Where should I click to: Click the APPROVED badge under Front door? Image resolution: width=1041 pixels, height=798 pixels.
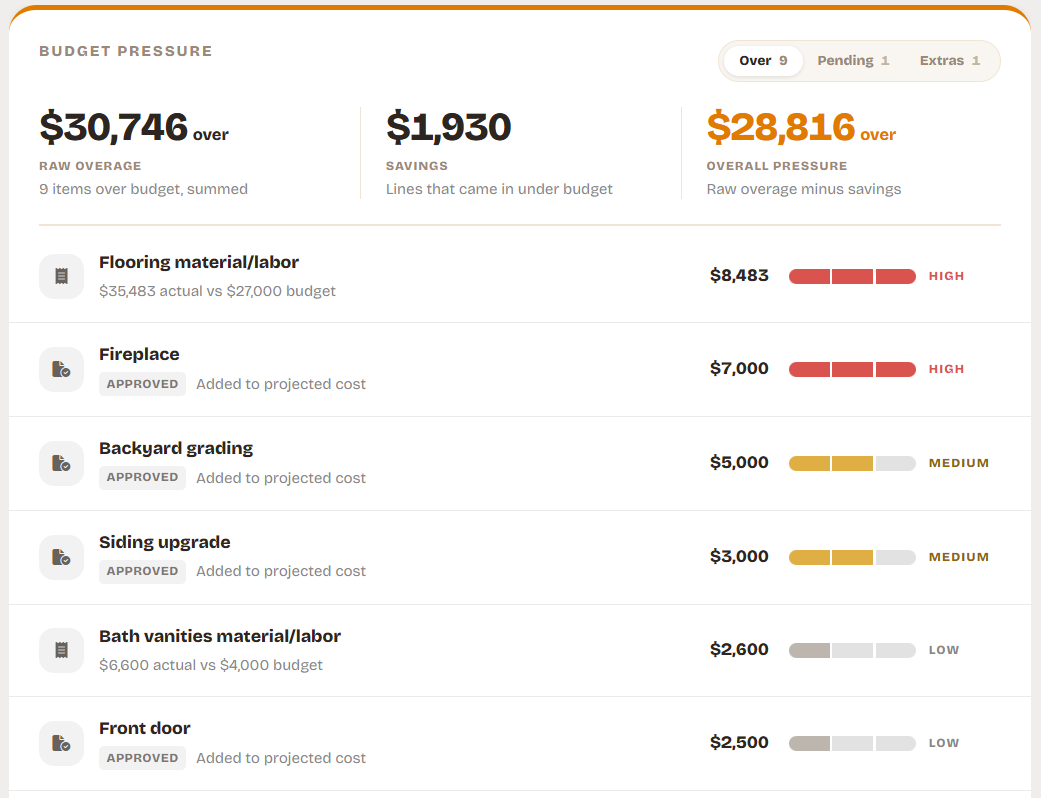point(142,758)
